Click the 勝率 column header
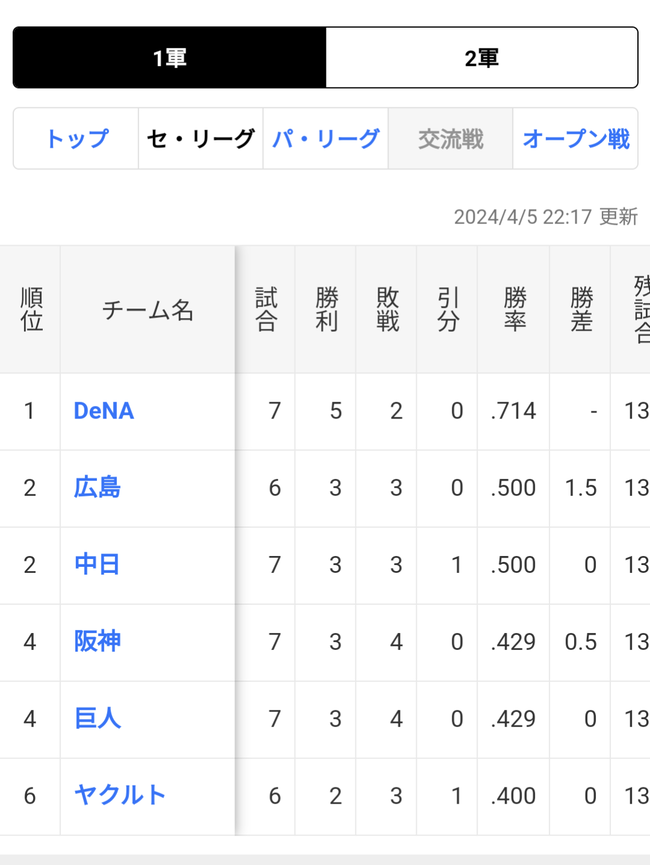Viewport: 650px width, 865px height. click(x=514, y=310)
